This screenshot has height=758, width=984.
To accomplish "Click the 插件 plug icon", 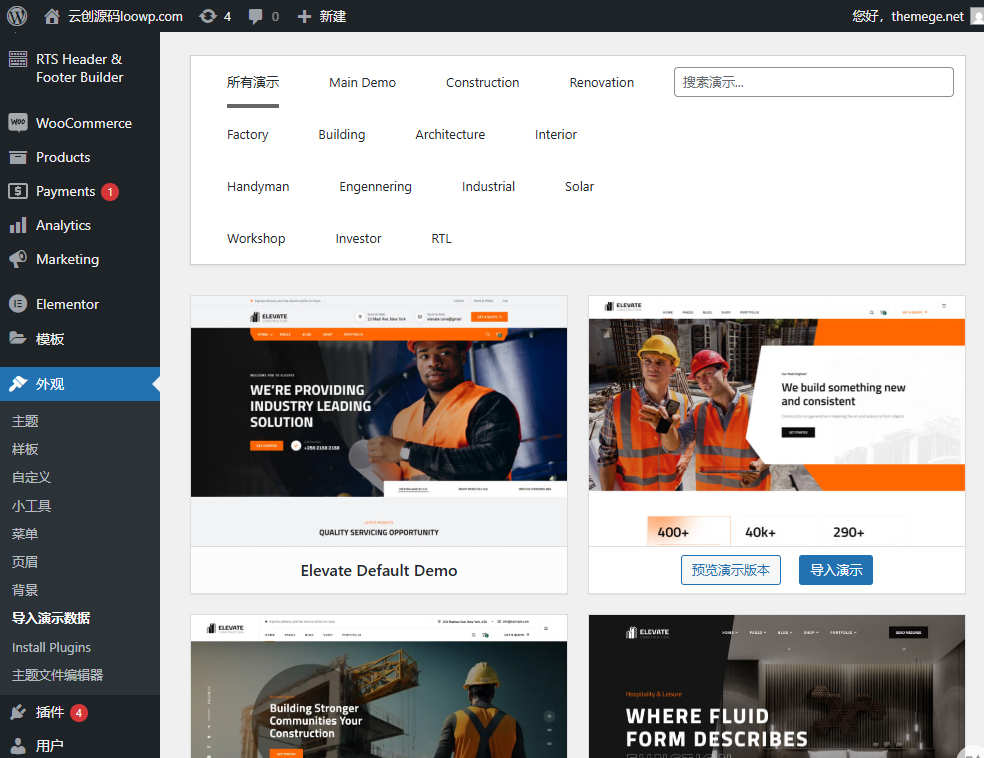I will (18, 712).
